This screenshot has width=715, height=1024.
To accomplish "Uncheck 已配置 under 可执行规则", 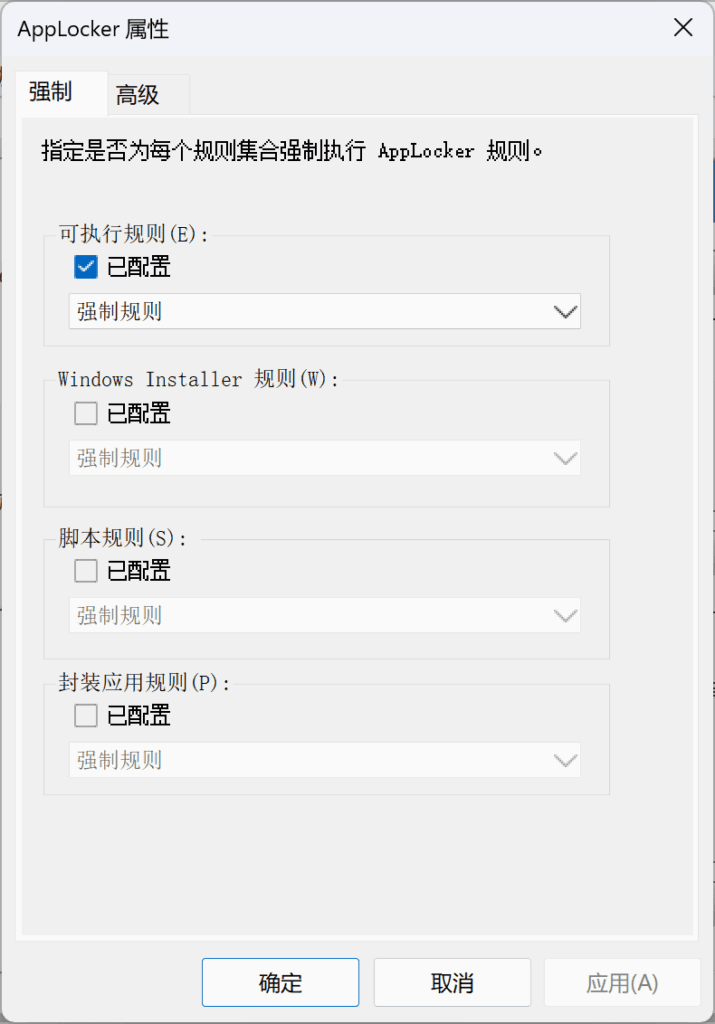I will coord(85,267).
